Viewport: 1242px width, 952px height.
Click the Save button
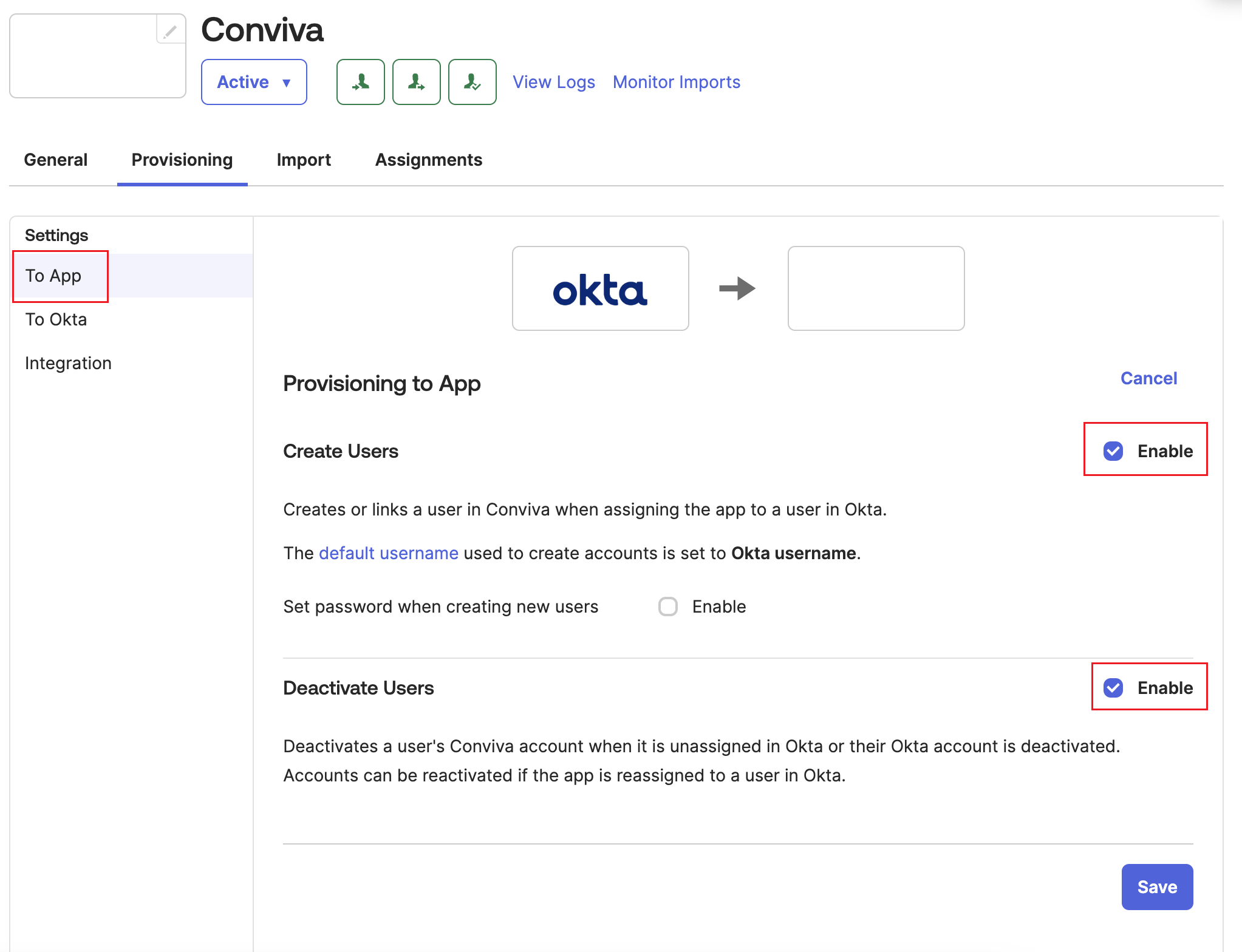pos(1158,887)
